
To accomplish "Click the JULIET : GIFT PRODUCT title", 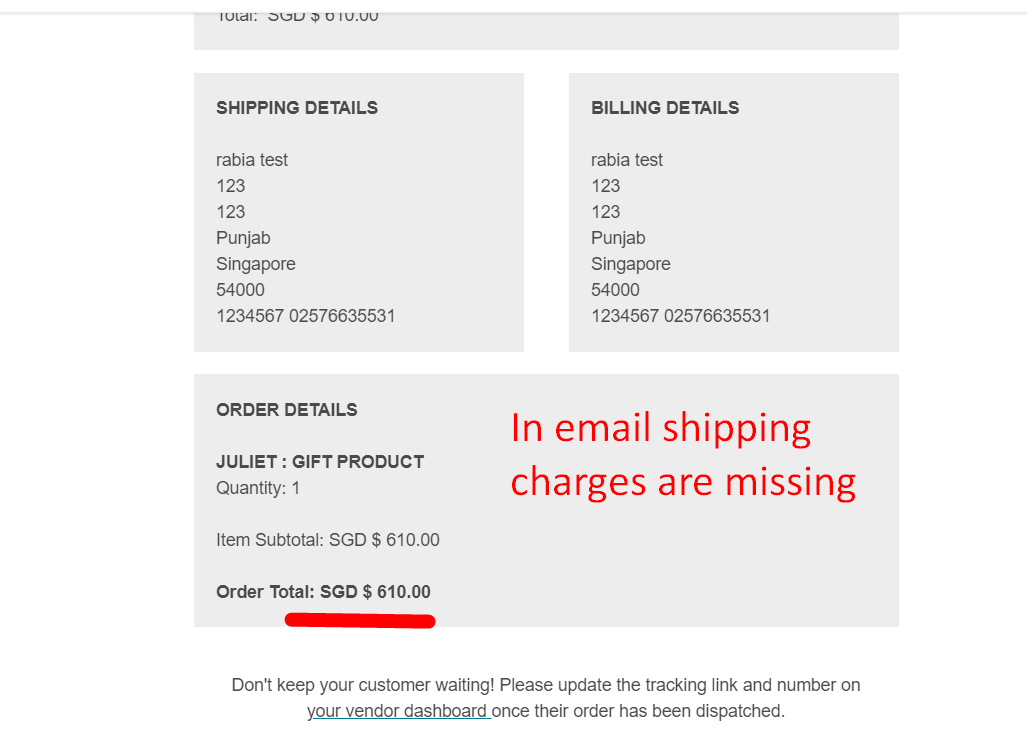I will 320,462.
